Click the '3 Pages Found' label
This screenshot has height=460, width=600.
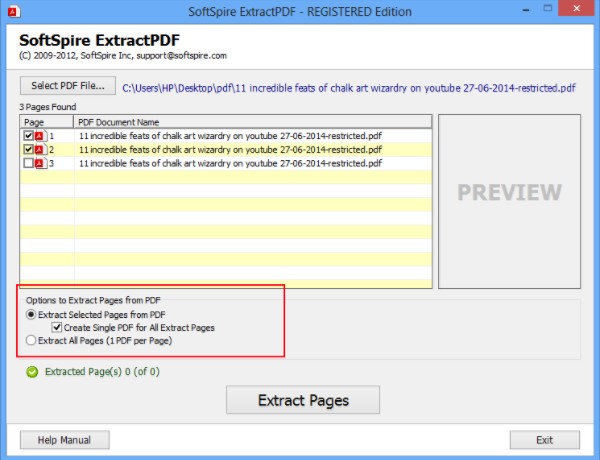coord(48,107)
